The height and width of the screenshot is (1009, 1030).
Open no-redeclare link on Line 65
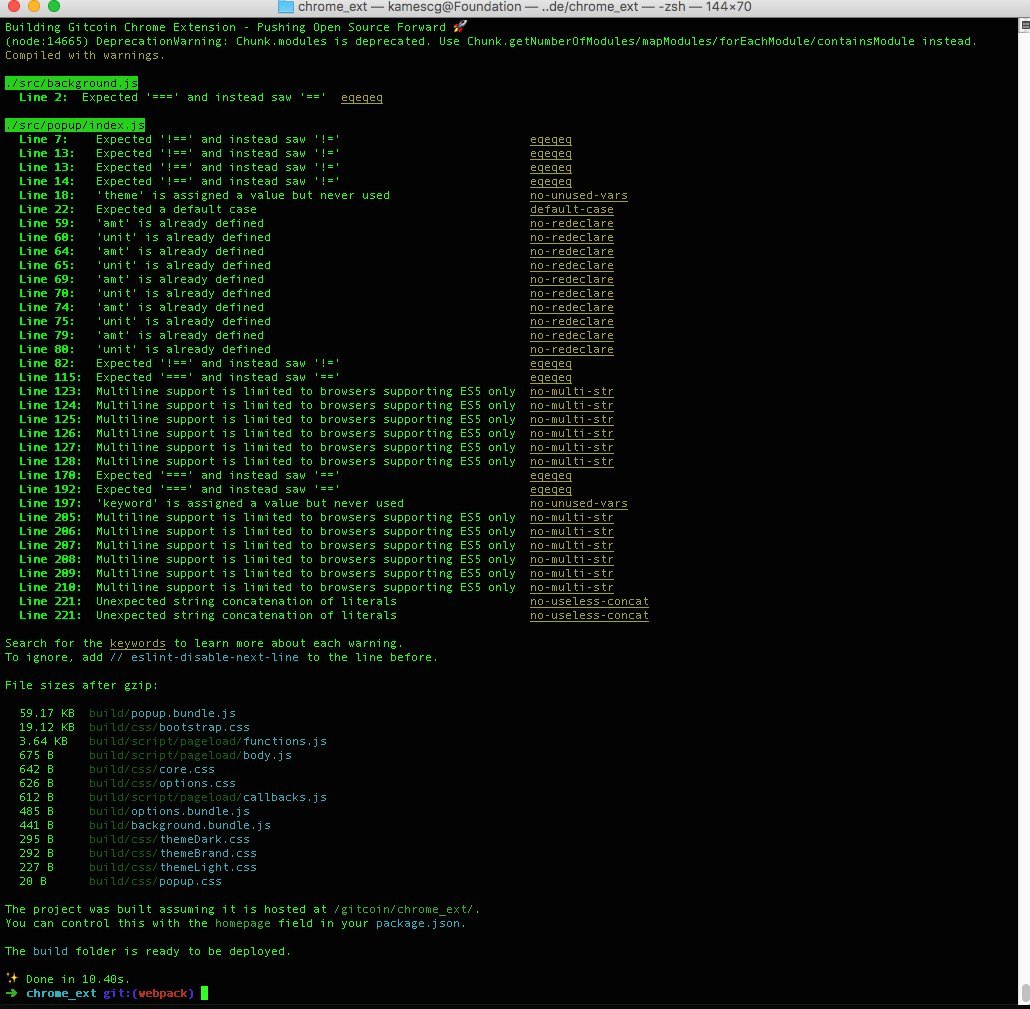coord(571,265)
